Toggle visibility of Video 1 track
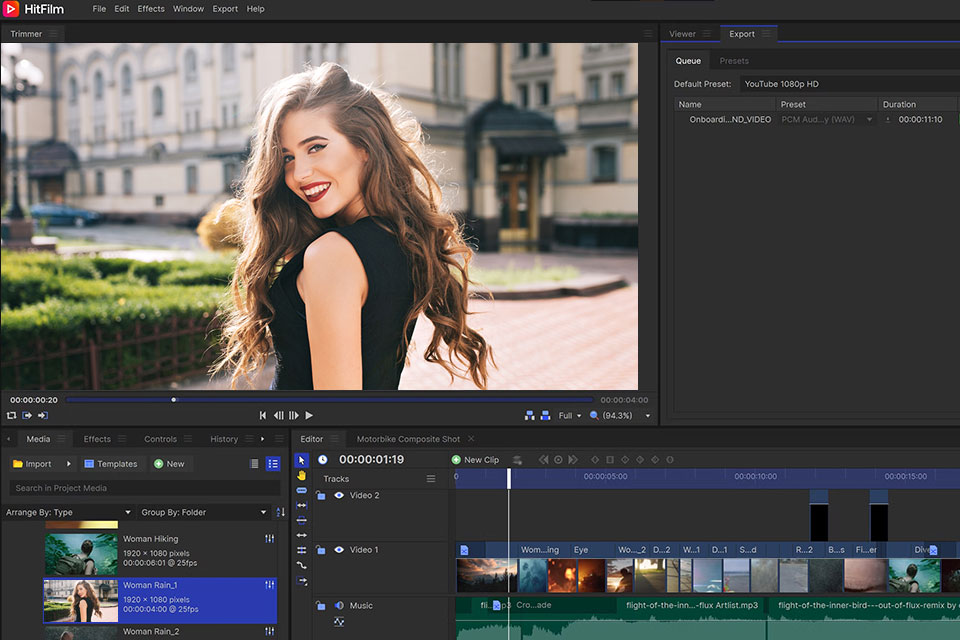 coord(339,550)
